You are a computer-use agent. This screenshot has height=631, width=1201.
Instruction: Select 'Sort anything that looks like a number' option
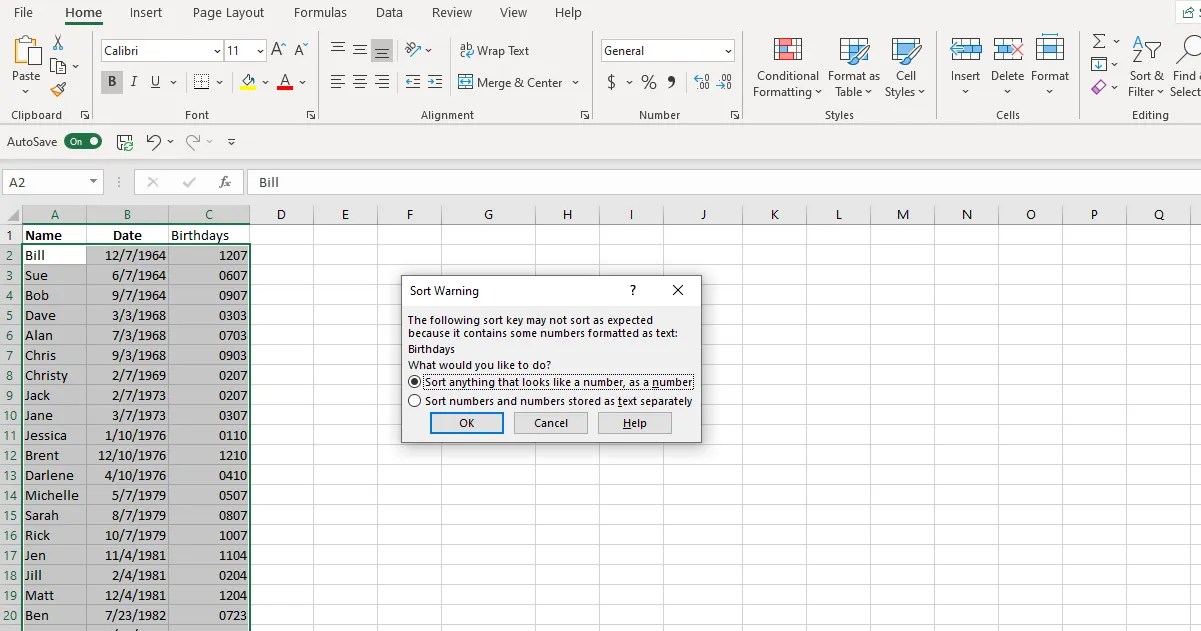(415, 383)
